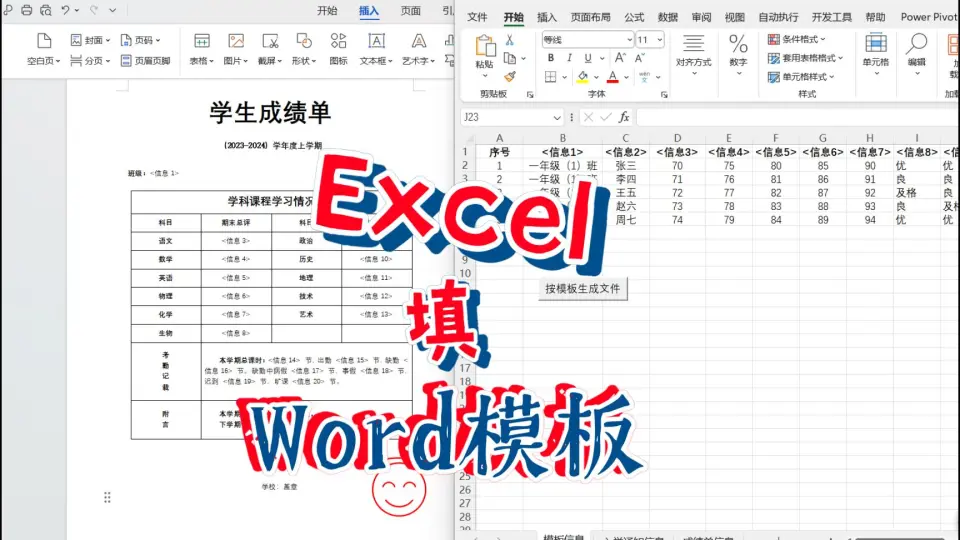This screenshot has height=540, width=960.
Task: Click the undo arrow in the Word toolbar
Action: point(65,10)
